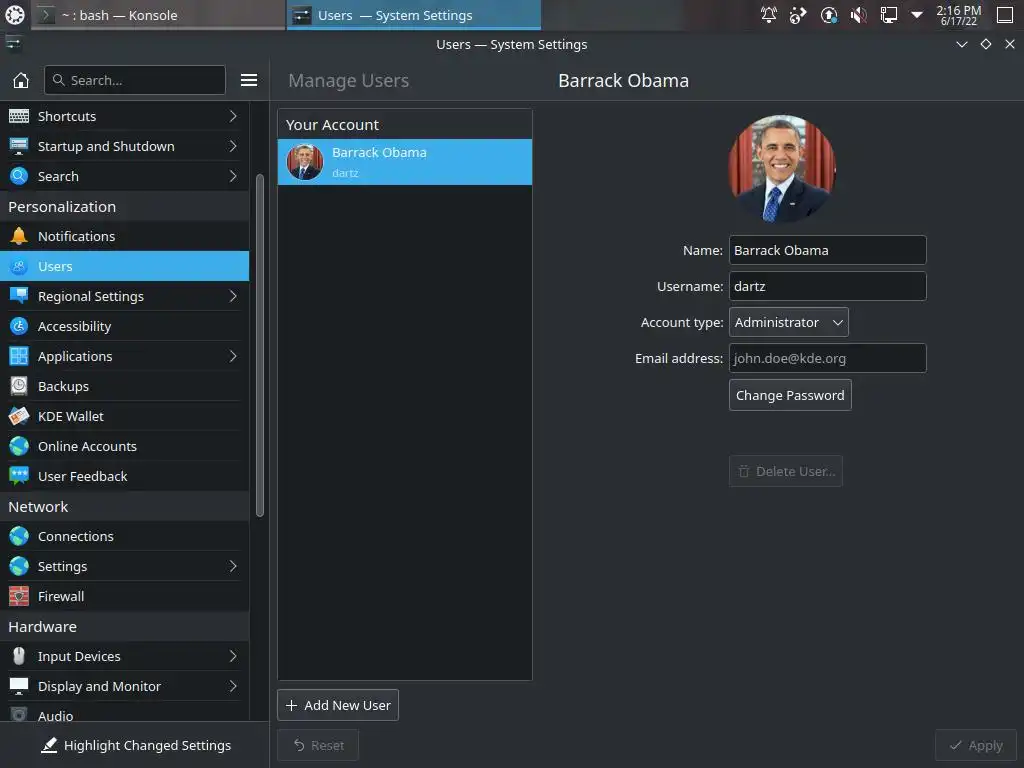Image resolution: width=1024 pixels, height=768 pixels.
Task: Open Notifications bell icon
Action: (x=19, y=236)
